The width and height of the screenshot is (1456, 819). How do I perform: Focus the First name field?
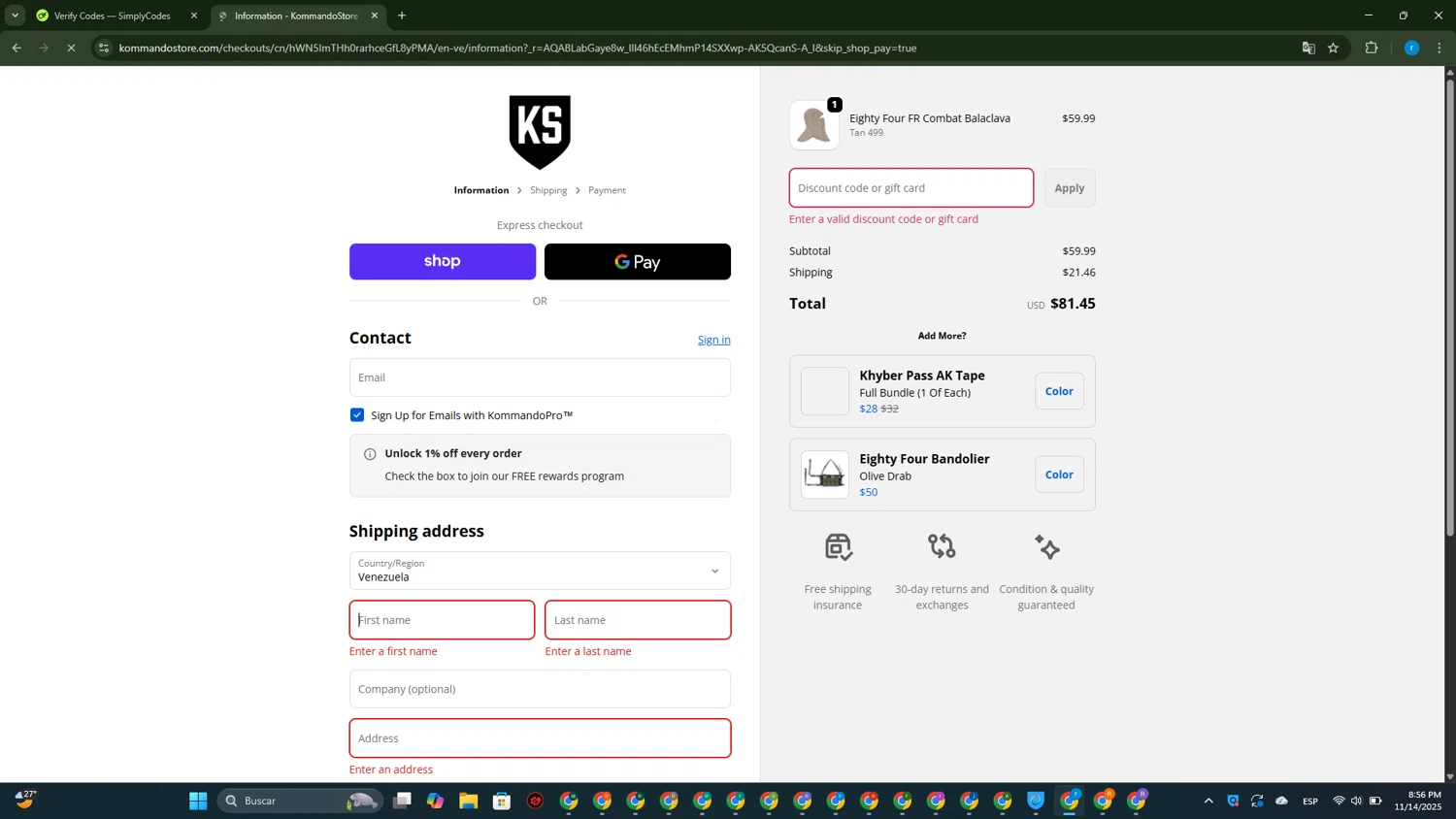point(443,620)
